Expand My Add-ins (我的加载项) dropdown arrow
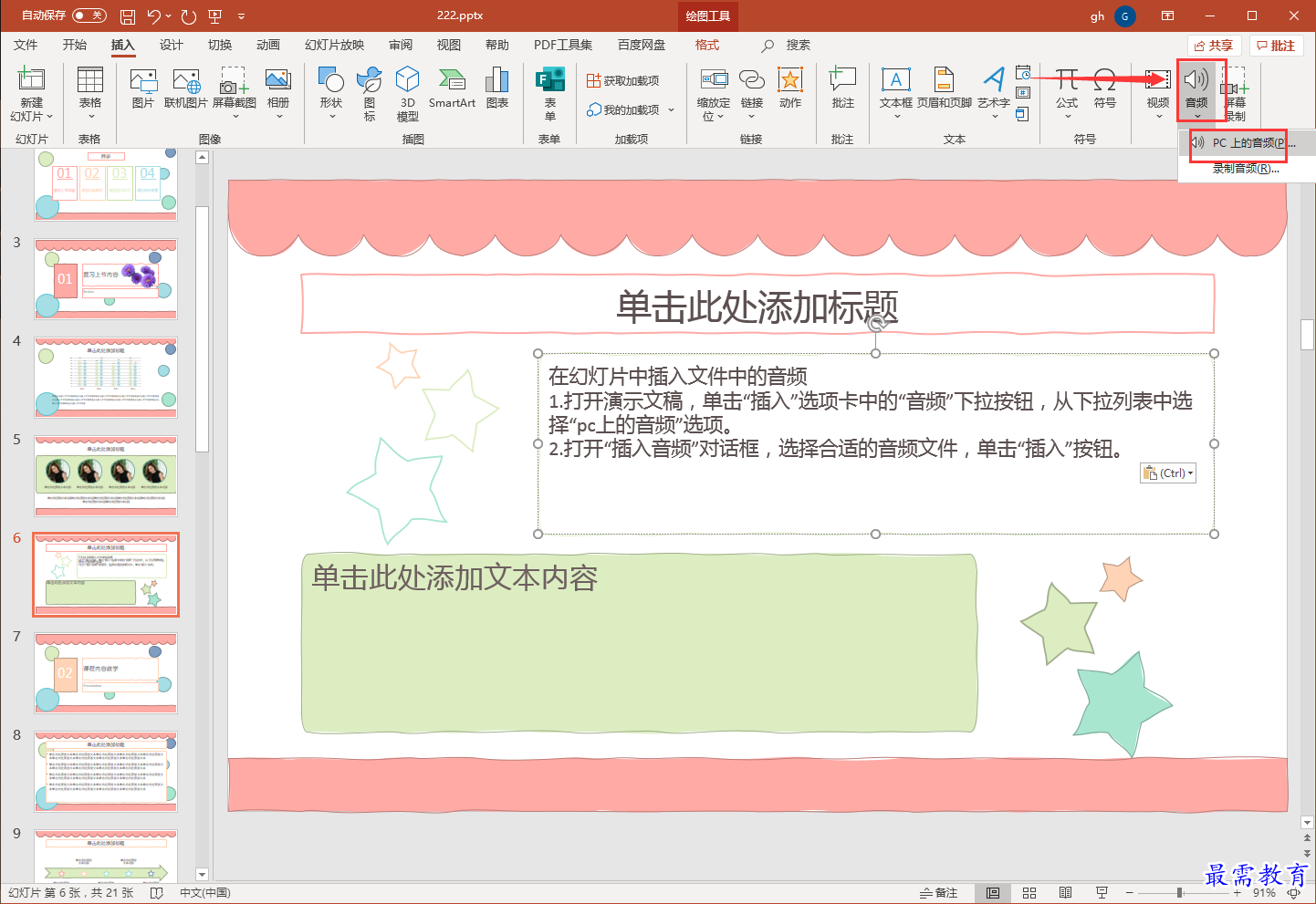 tap(671, 109)
